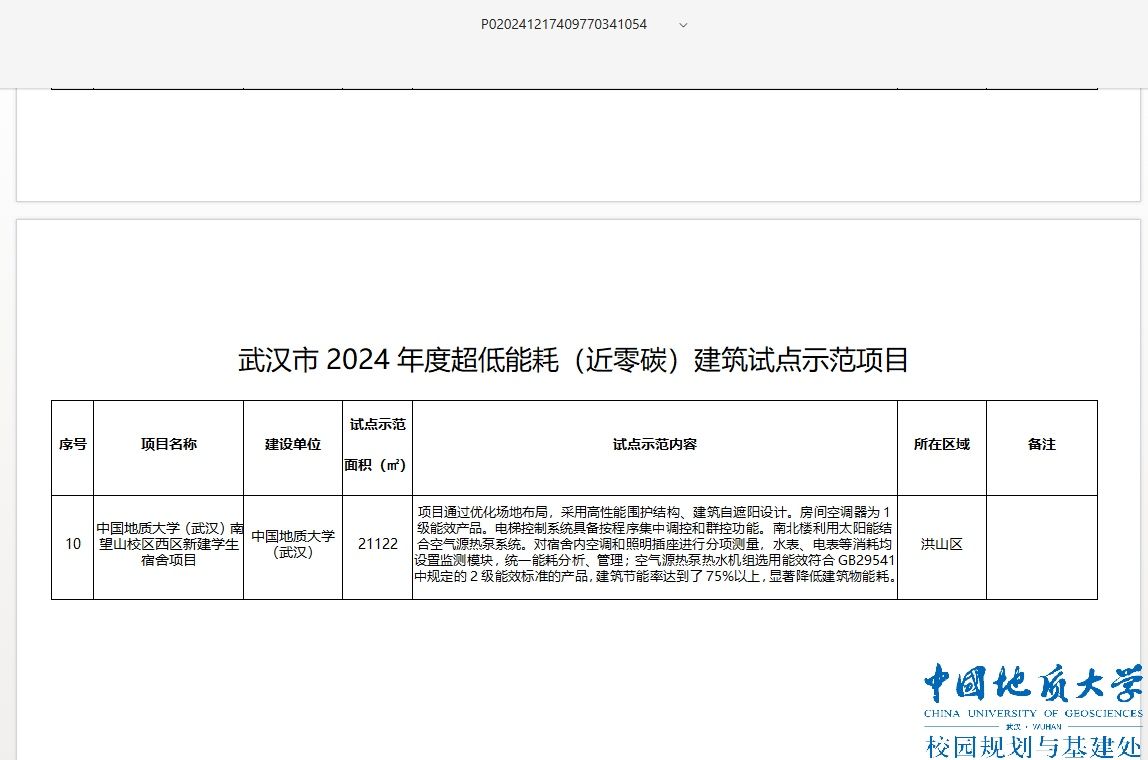Screen dimensions: 1148x760
Task: Open the P020241217409770341054 title dropdown
Action: 563,23
